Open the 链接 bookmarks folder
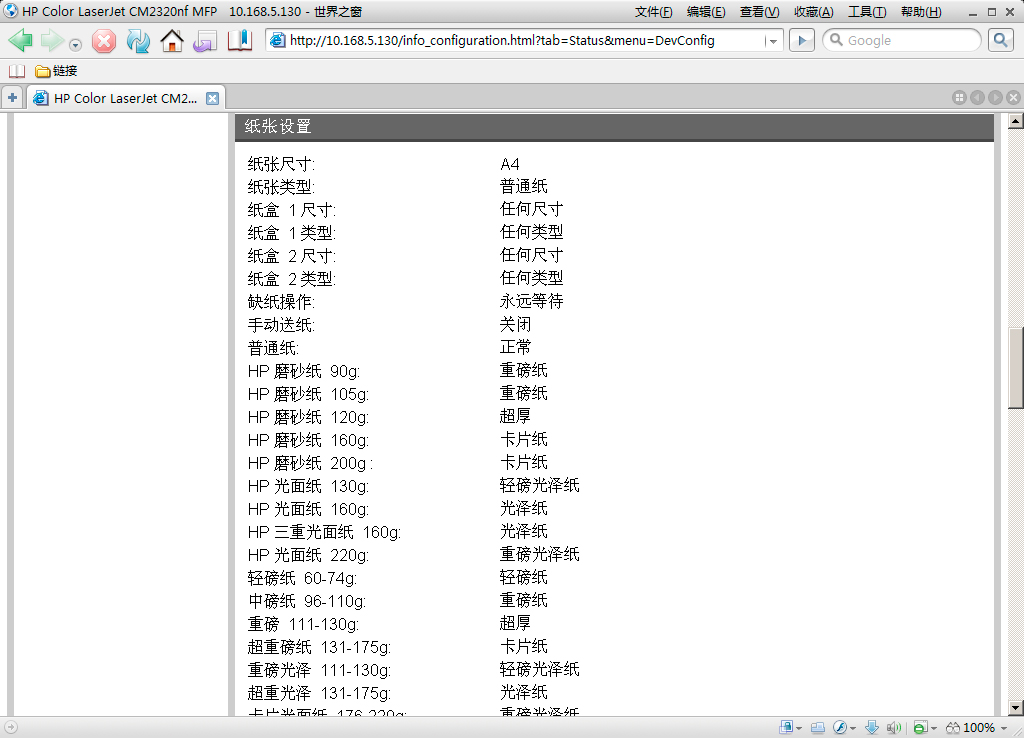 56,71
